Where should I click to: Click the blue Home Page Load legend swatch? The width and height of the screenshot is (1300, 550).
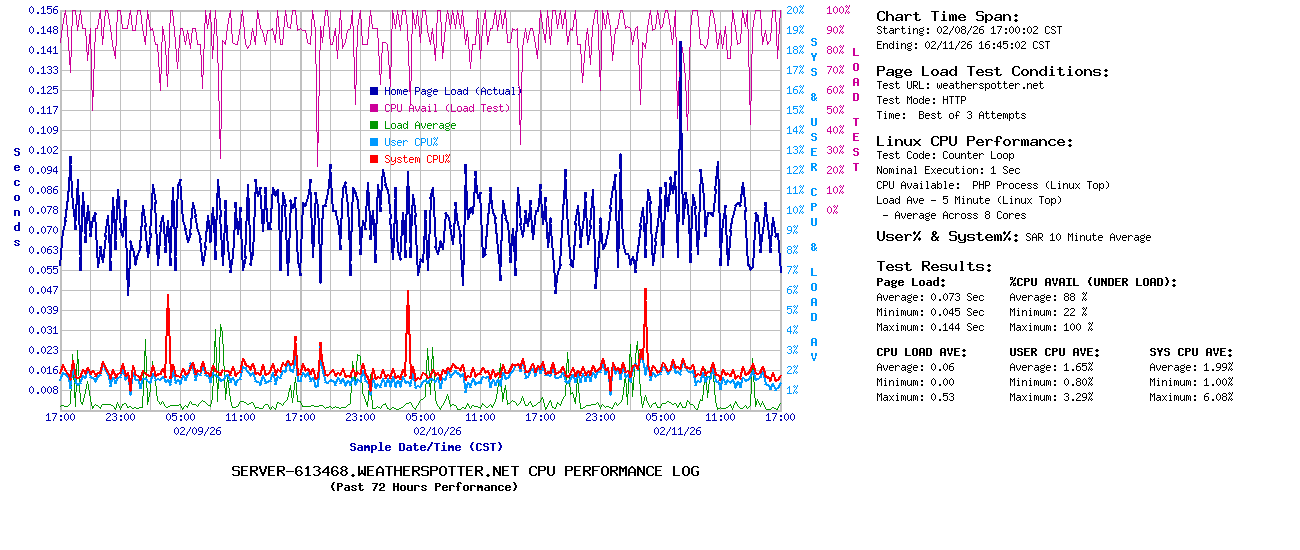[374, 91]
